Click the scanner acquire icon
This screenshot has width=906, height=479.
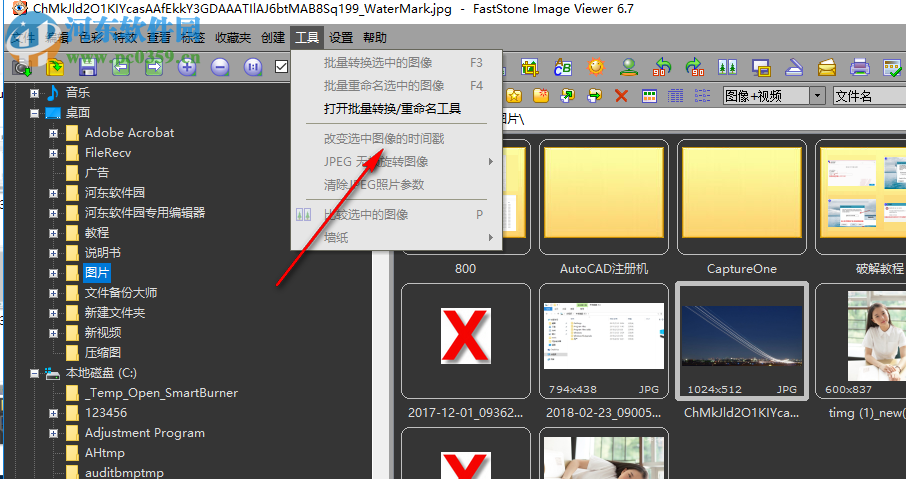(x=794, y=67)
